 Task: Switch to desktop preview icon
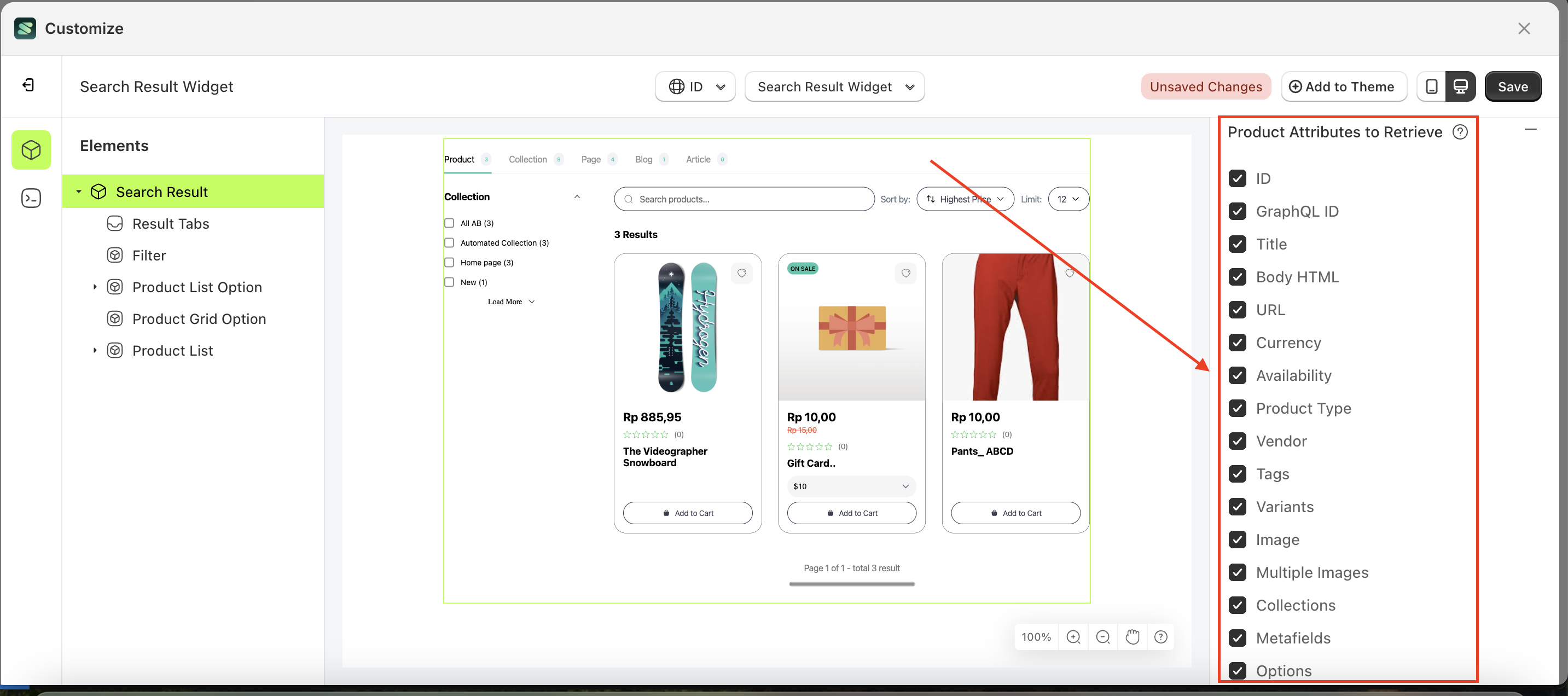click(x=1460, y=86)
